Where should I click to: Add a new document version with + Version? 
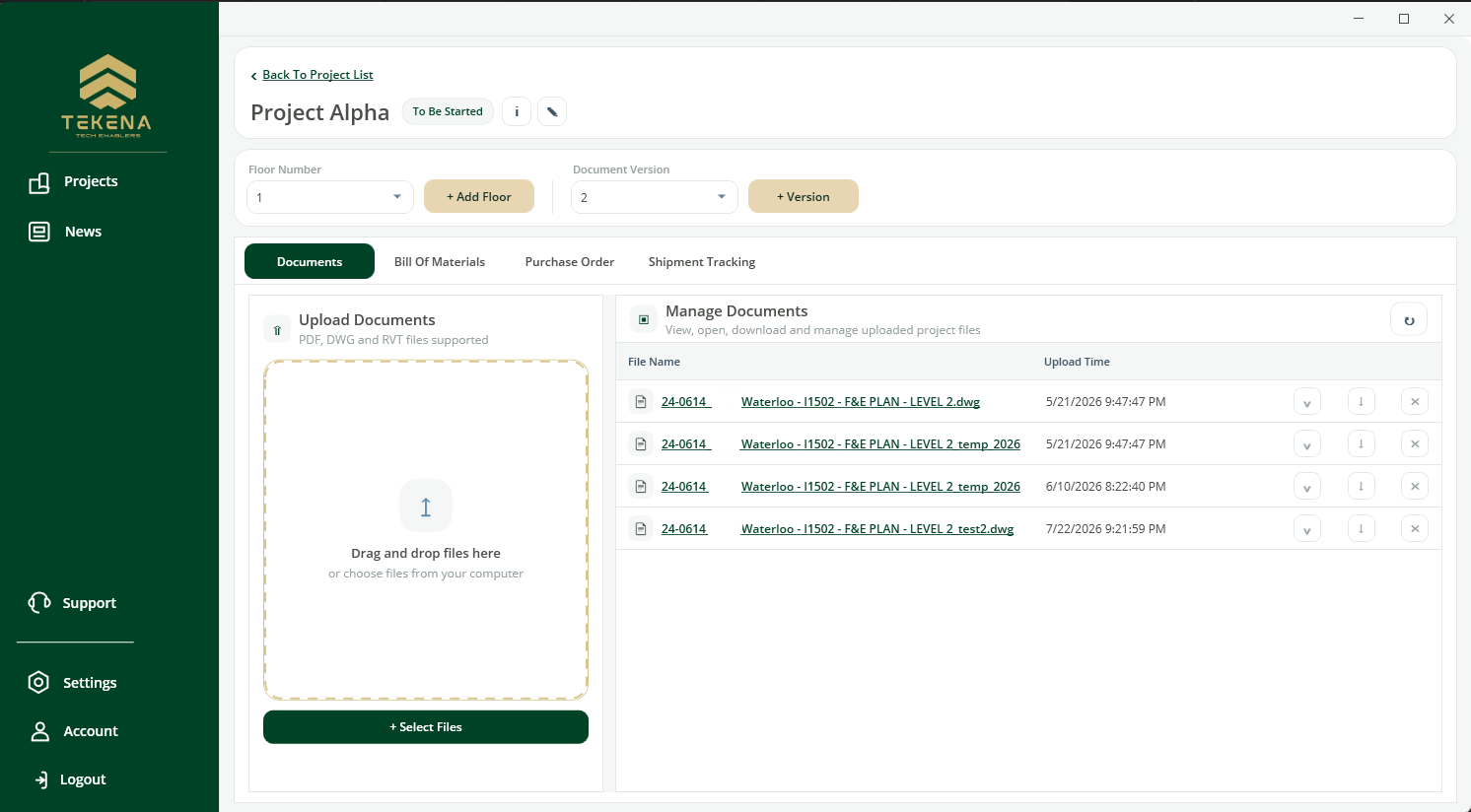804,196
